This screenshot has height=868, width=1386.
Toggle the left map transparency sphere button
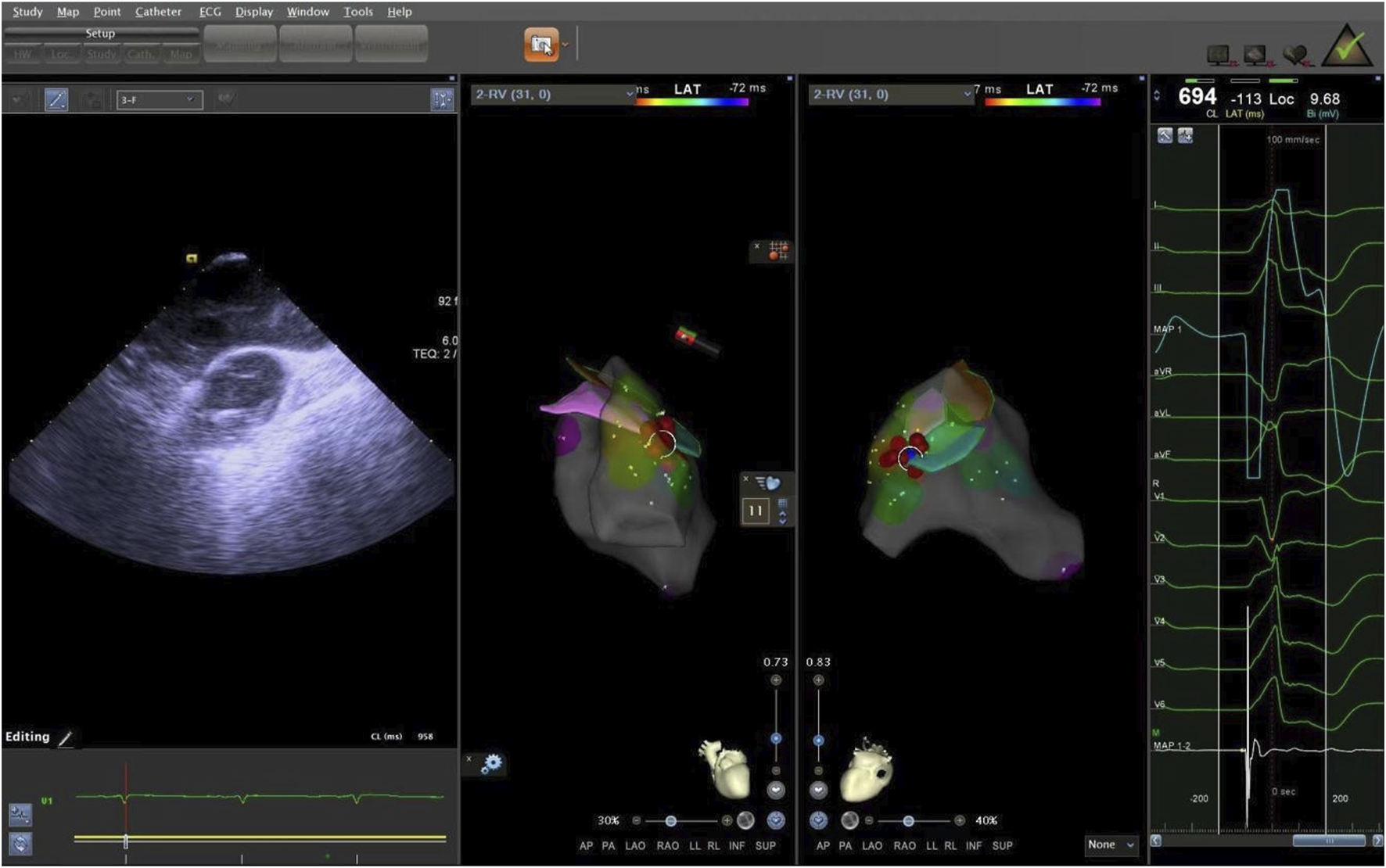pos(745,820)
